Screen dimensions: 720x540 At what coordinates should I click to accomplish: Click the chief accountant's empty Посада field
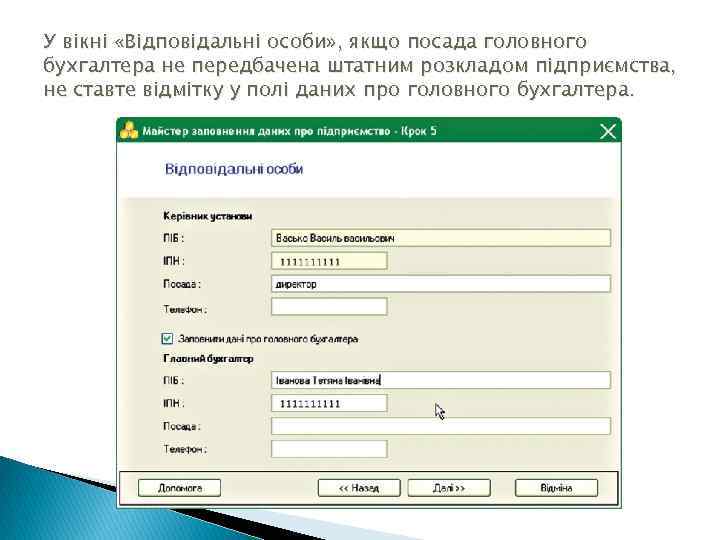pos(441,426)
